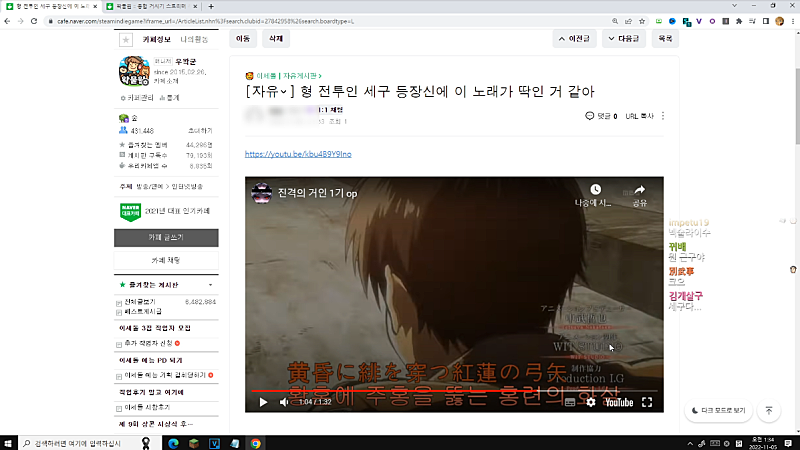This screenshot has height=450, width=800.
Task: Toggle the cafe favorite star box
Action: point(126,39)
